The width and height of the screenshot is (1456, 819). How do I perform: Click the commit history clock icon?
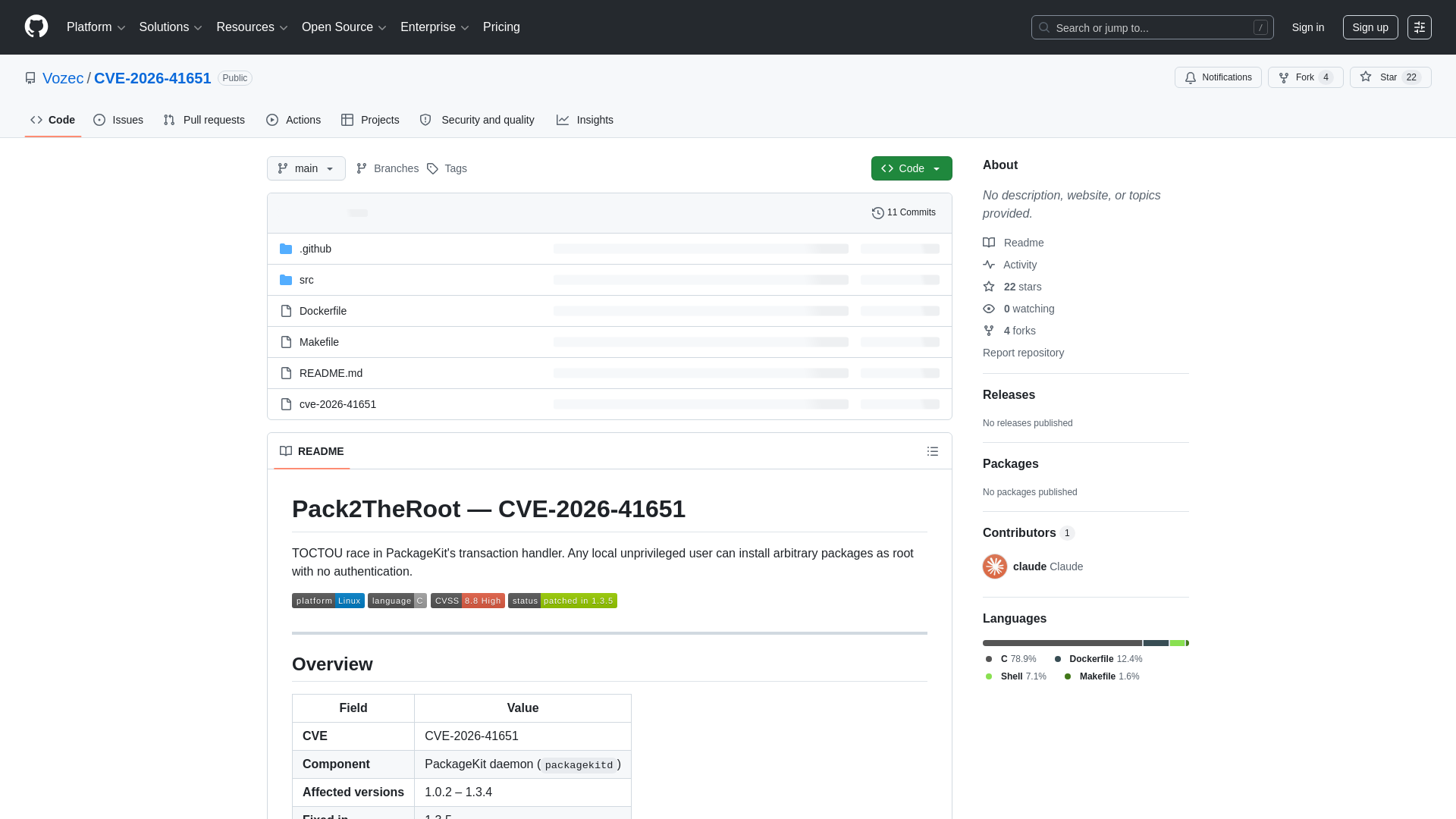click(x=878, y=213)
